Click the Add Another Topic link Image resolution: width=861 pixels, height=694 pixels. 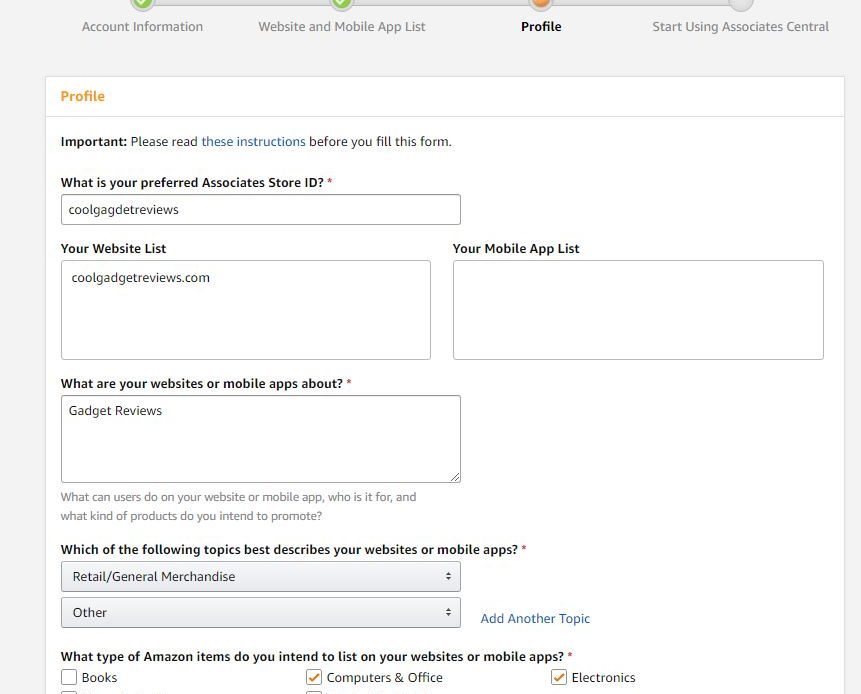[x=535, y=619]
